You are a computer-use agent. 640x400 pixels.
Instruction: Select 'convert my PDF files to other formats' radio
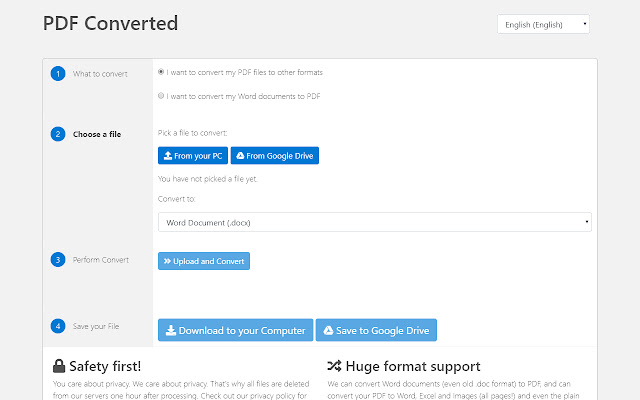click(x=161, y=72)
